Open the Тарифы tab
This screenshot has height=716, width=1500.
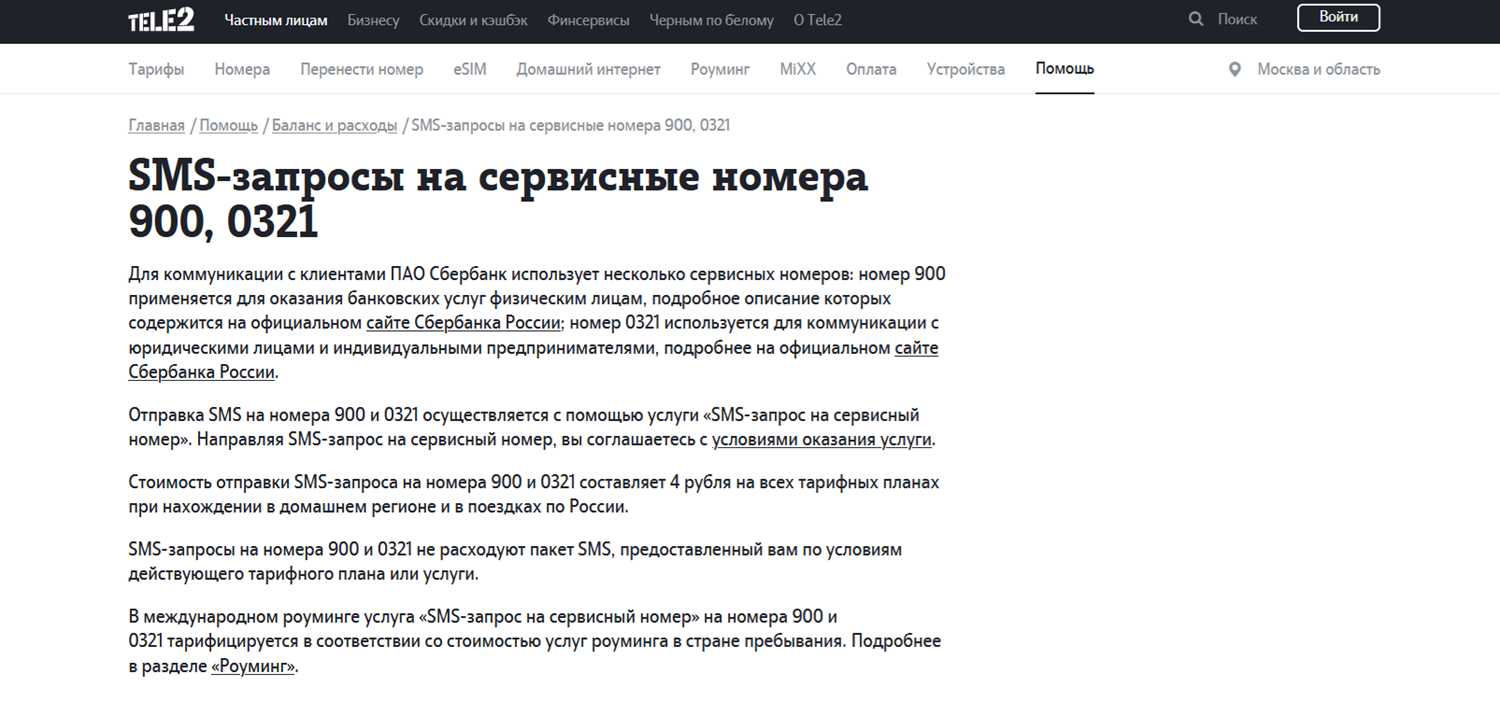tap(156, 69)
